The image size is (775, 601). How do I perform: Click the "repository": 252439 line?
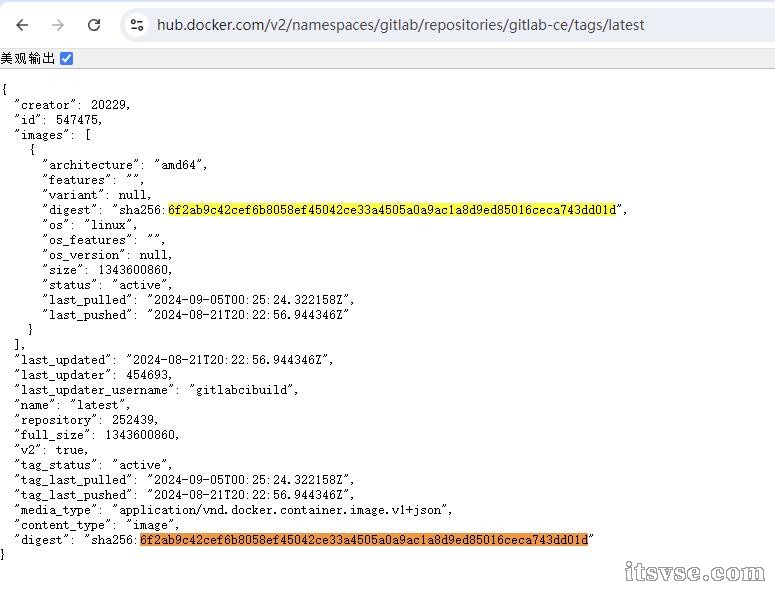86,420
